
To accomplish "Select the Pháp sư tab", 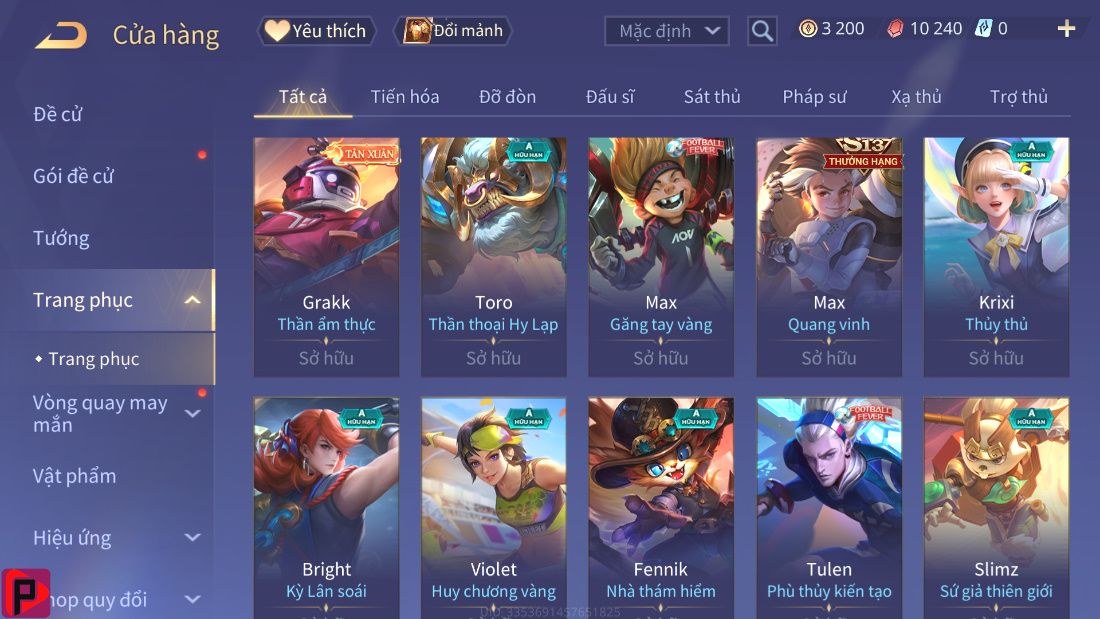I will pyautogui.click(x=814, y=97).
